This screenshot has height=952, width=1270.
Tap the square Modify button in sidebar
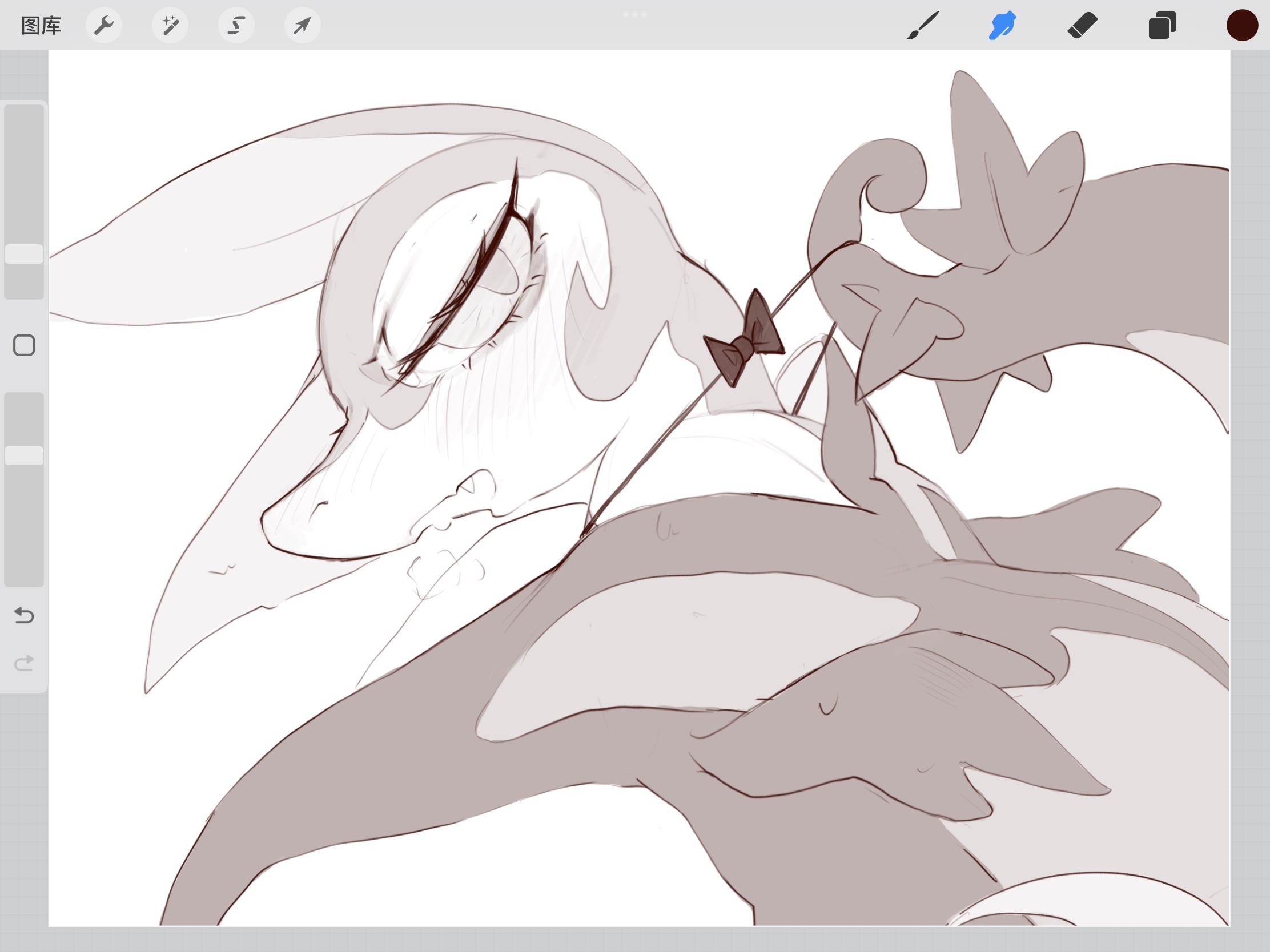tap(24, 345)
